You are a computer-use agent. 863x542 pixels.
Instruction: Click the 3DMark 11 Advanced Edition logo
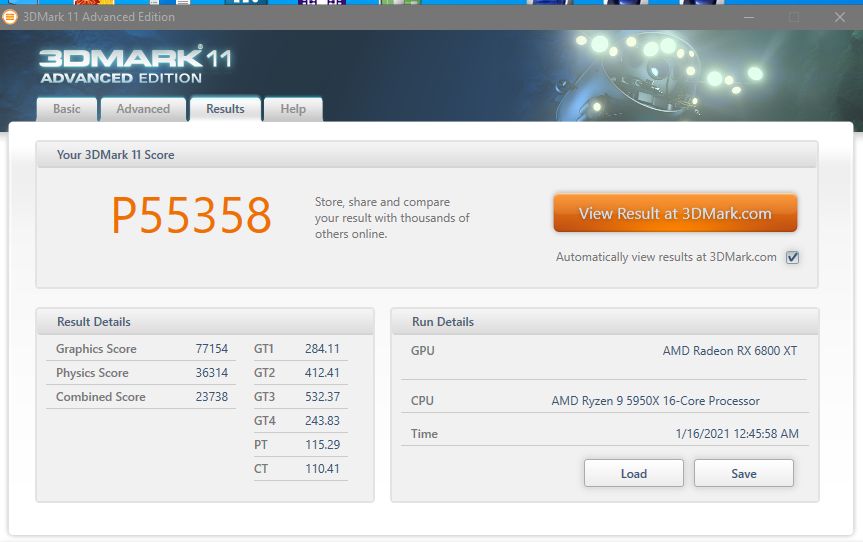(x=135, y=65)
